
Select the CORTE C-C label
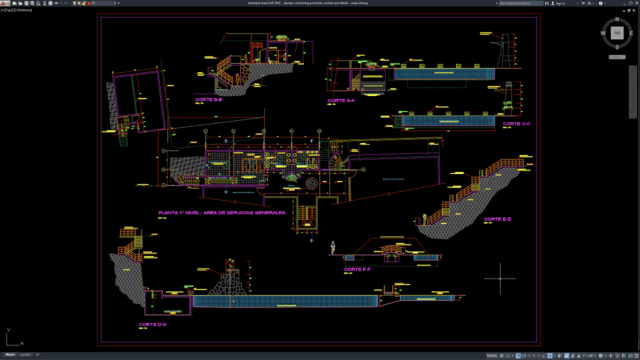(x=516, y=124)
